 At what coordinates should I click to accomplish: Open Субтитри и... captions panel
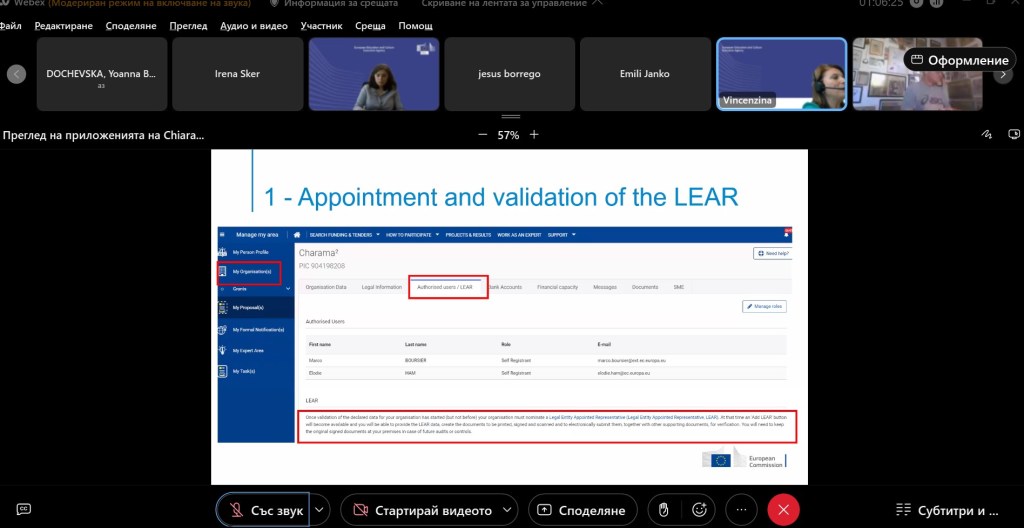pyautogui.click(x=947, y=510)
